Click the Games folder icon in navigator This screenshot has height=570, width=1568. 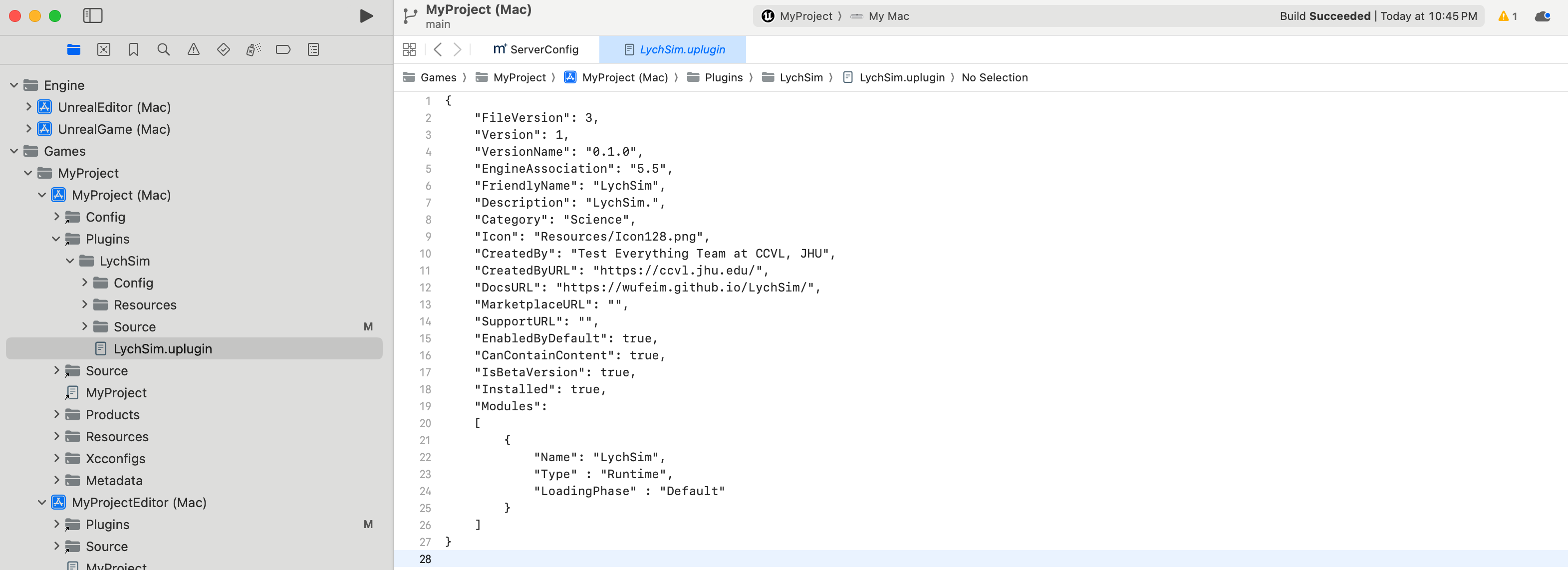tap(30, 151)
